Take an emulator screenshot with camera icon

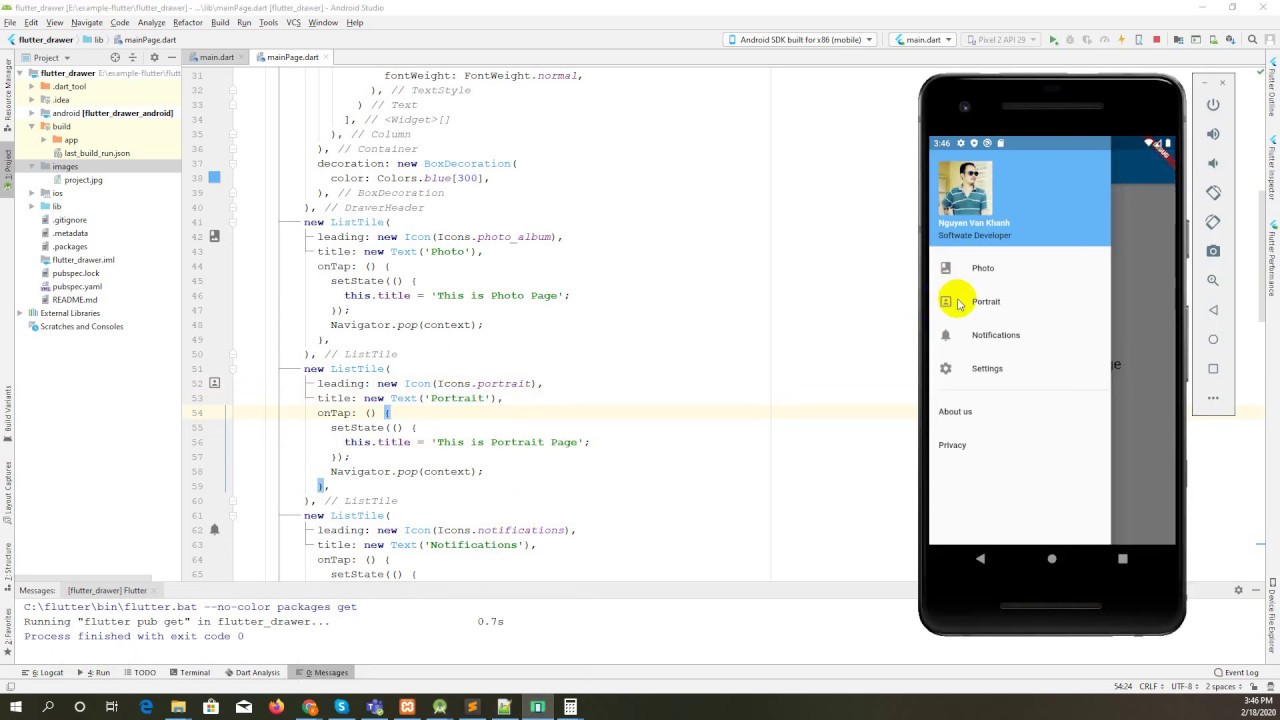coord(1213,251)
